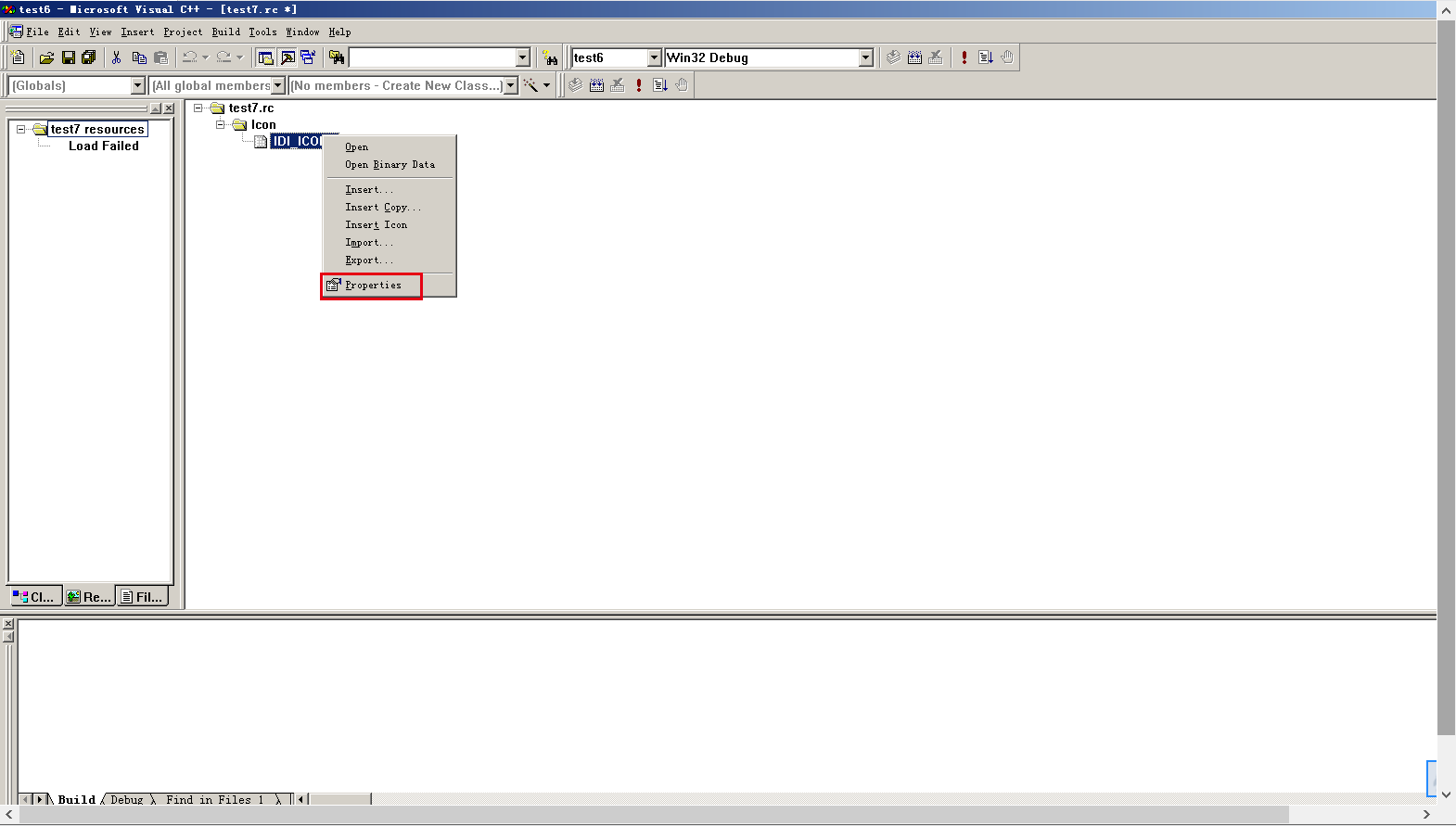This screenshot has height=826, width=1456.
Task: Open the test6 active project dropdown
Action: [654, 57]
